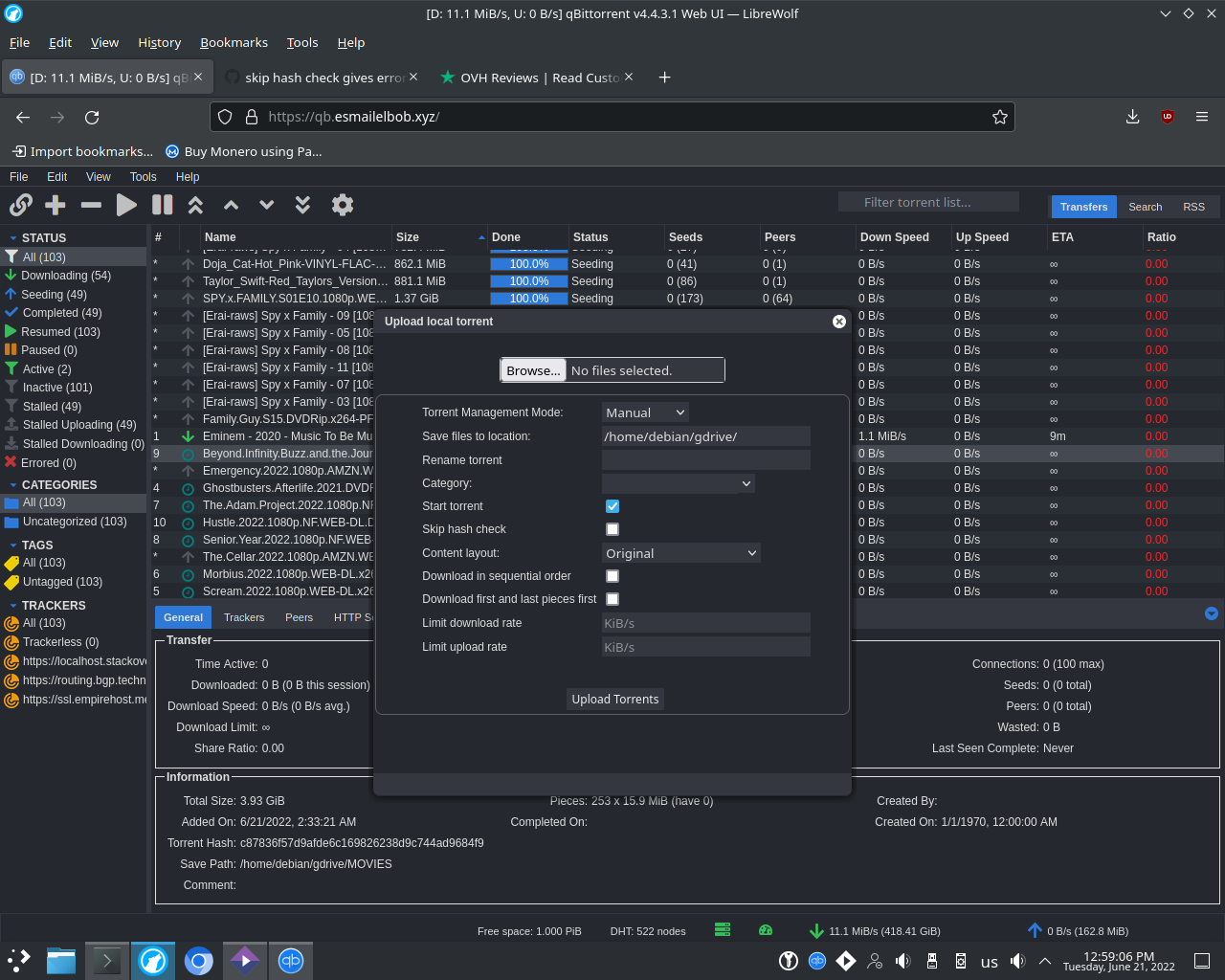
Task: Open the Torrent Management Mode dropdown
Action: coord(644,412)
